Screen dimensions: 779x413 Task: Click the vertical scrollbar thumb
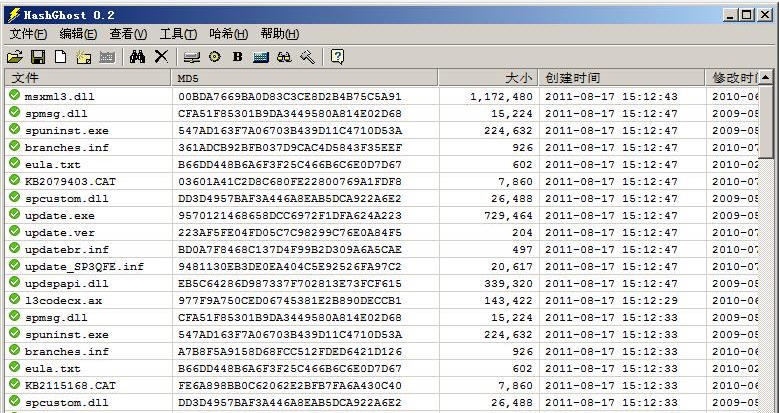coord(766,122)
